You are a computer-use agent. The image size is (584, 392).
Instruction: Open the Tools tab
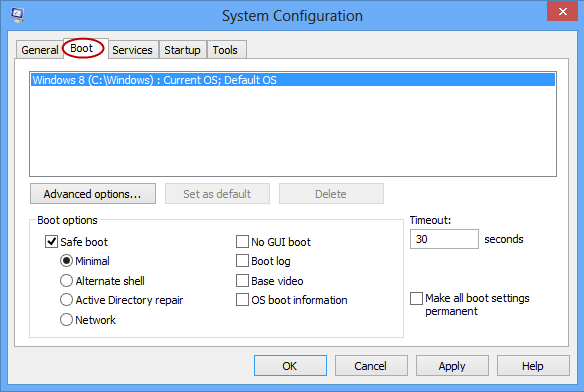(225, 50)
